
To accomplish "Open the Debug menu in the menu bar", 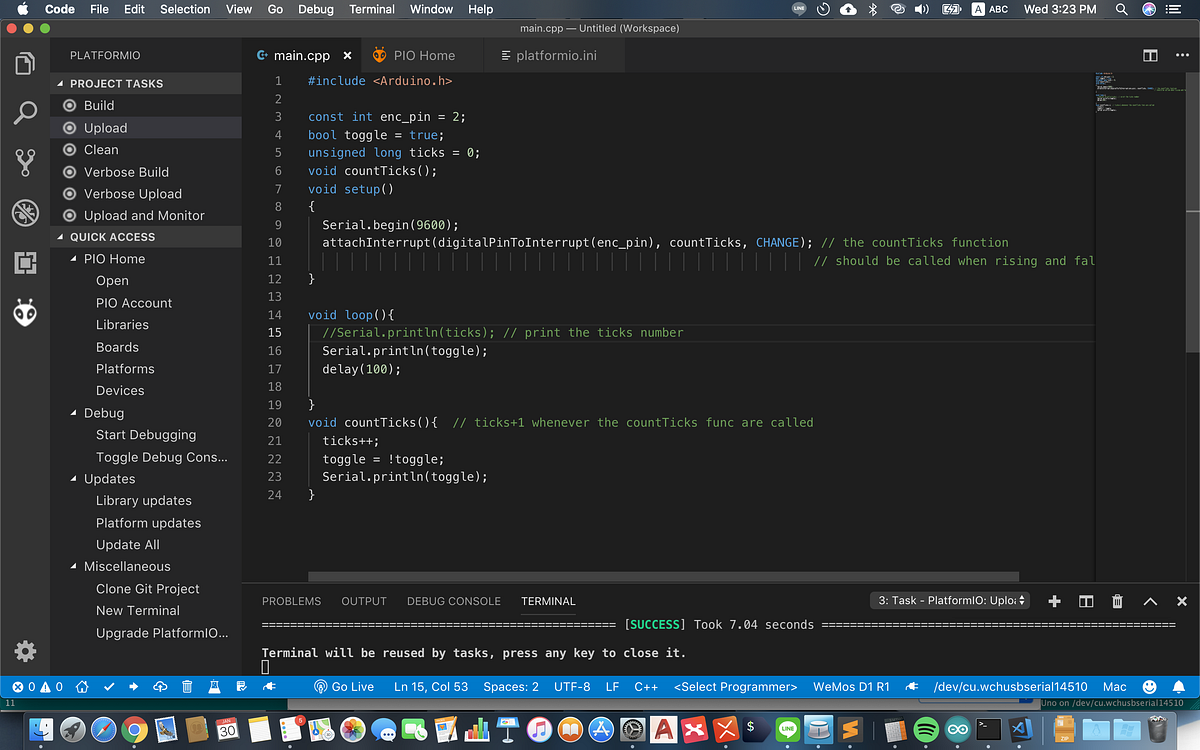I will 316,9.
